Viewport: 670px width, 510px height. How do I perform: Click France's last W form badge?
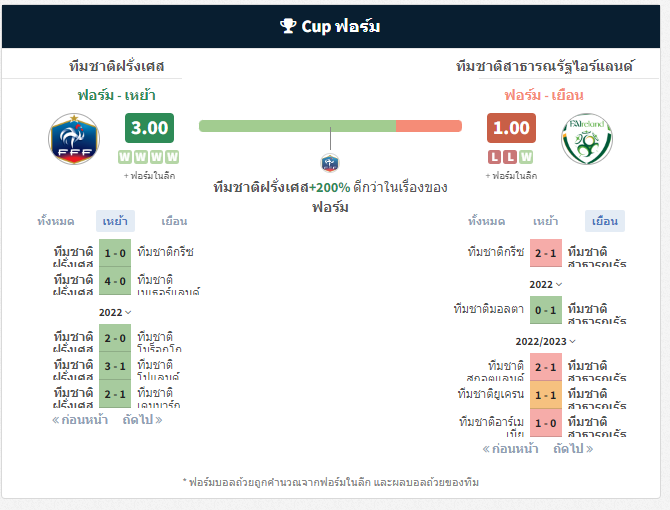click(x=172, y=157)
